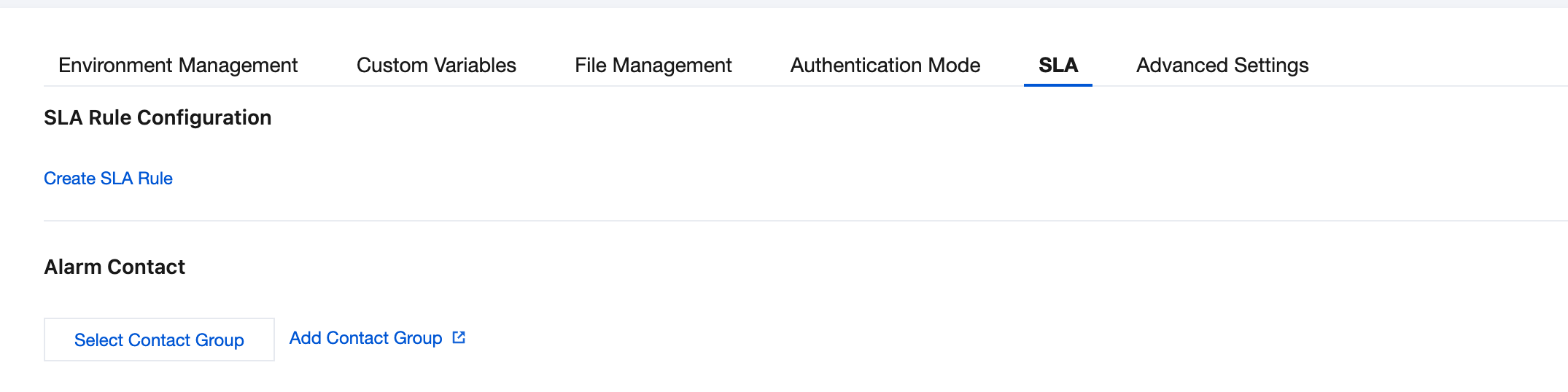Click the external link icon beside Add Contact Group
This screenshot has height=392, width=1568.
click(459, 337)
